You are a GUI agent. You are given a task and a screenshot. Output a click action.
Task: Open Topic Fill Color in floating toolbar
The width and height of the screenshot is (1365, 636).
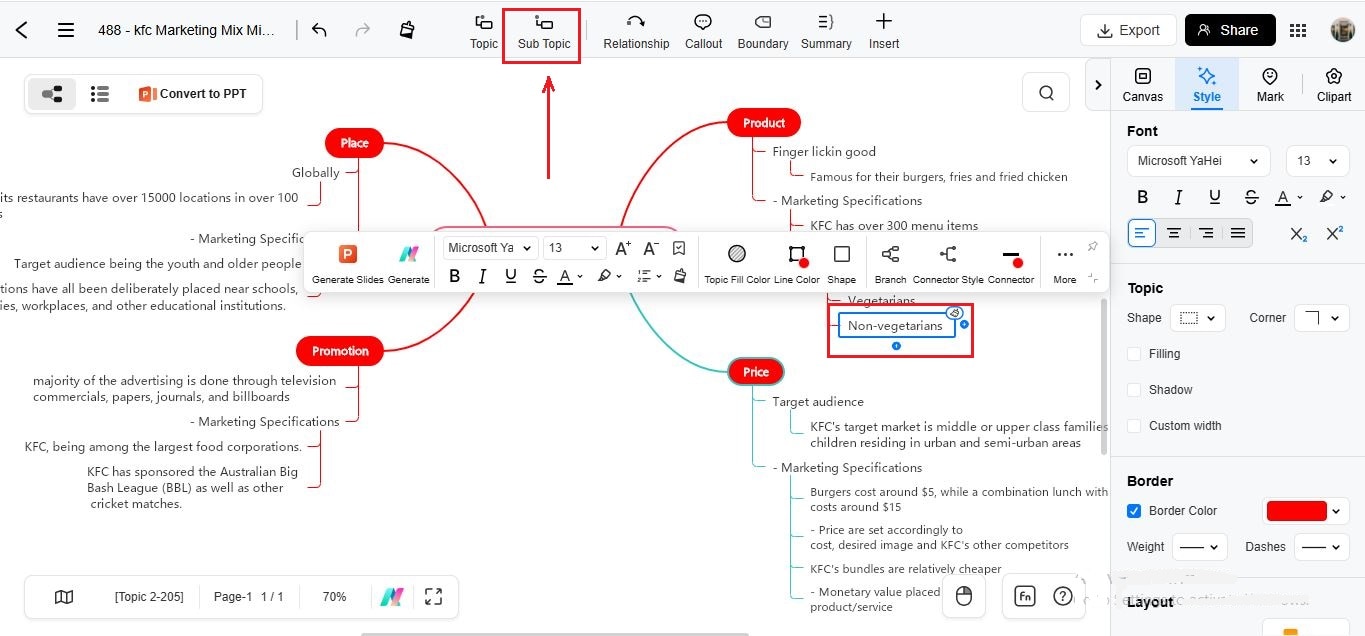click(737, 264)
